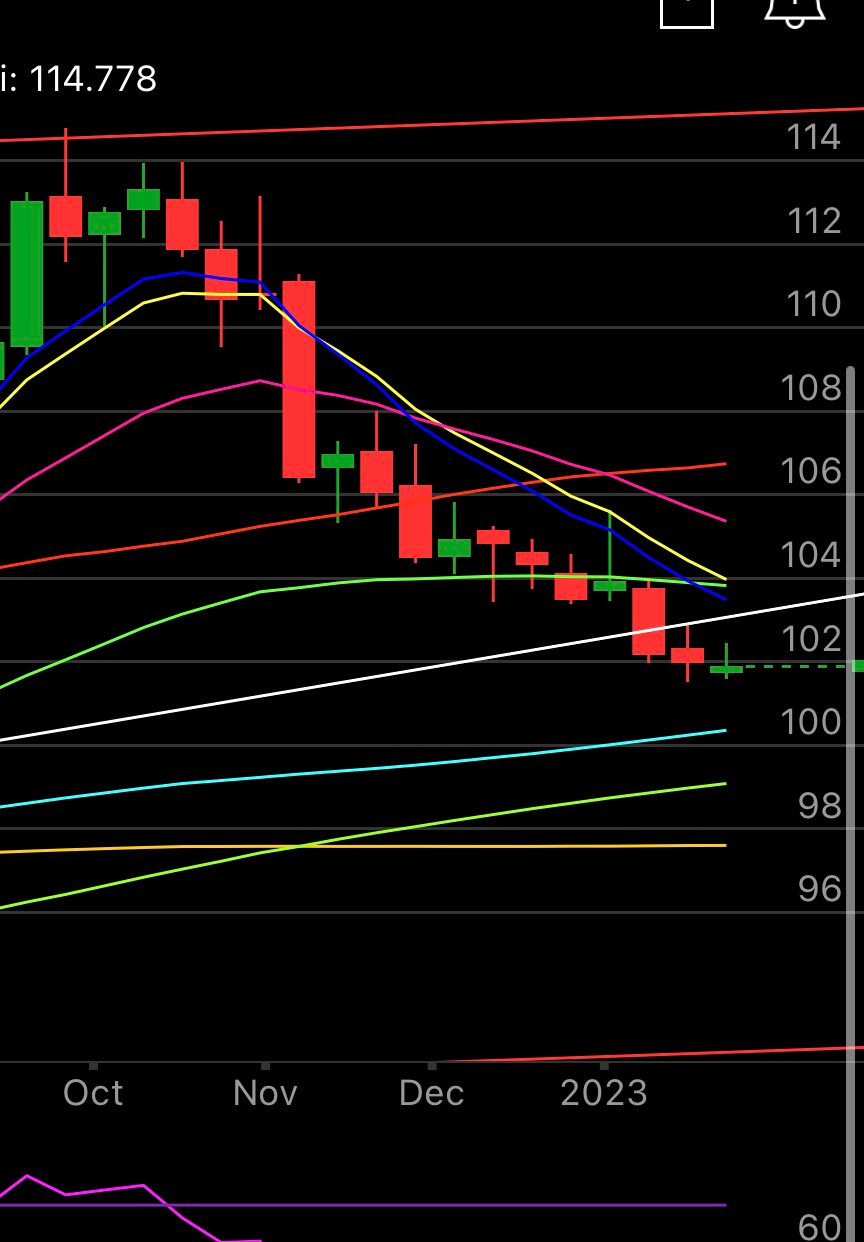The width and height of the screenshot is (864, 1242).
Task: Tap the 114 price axis label
Action: tap(813, 137)
